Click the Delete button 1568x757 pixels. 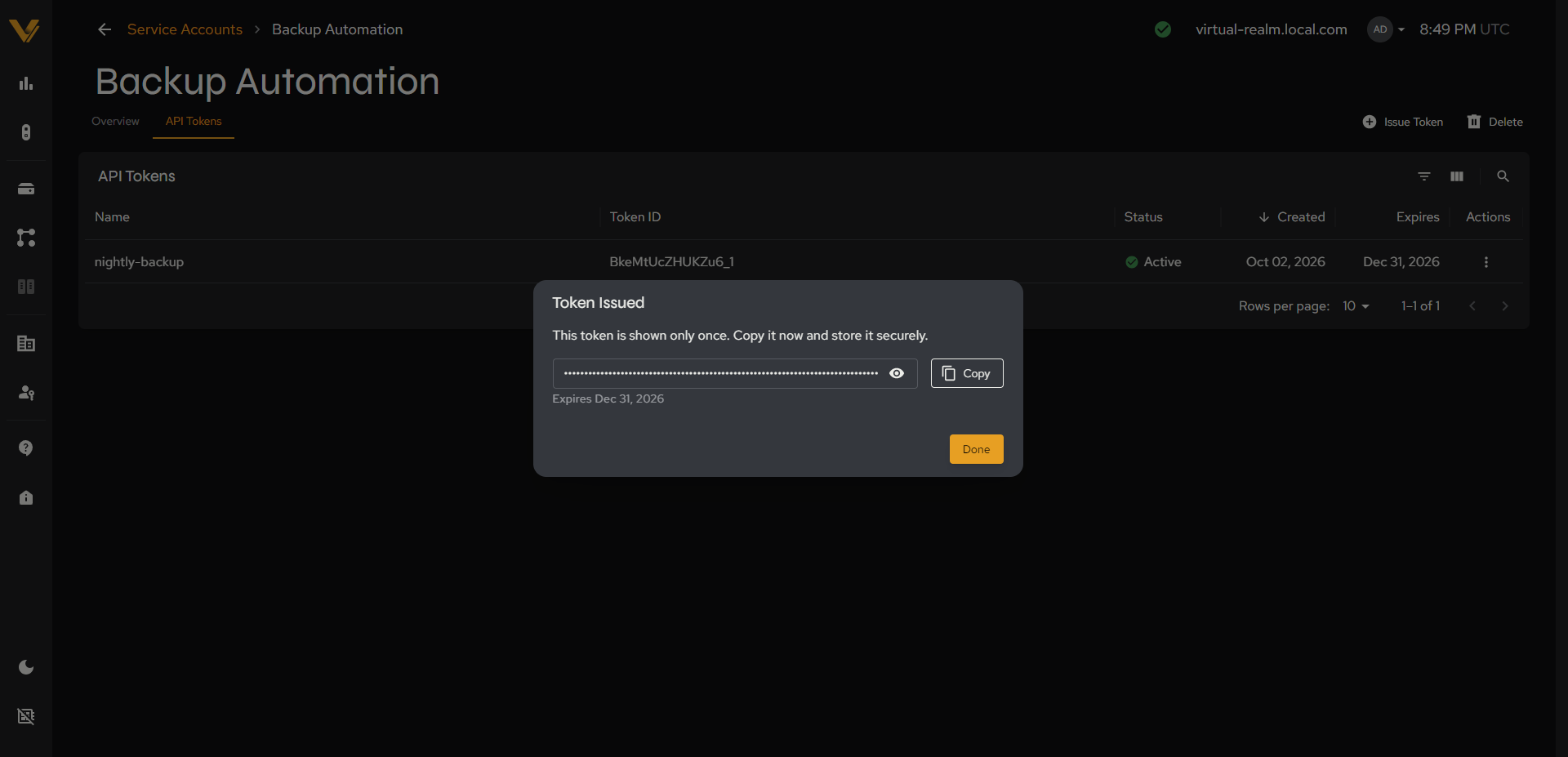[1494, 122]
